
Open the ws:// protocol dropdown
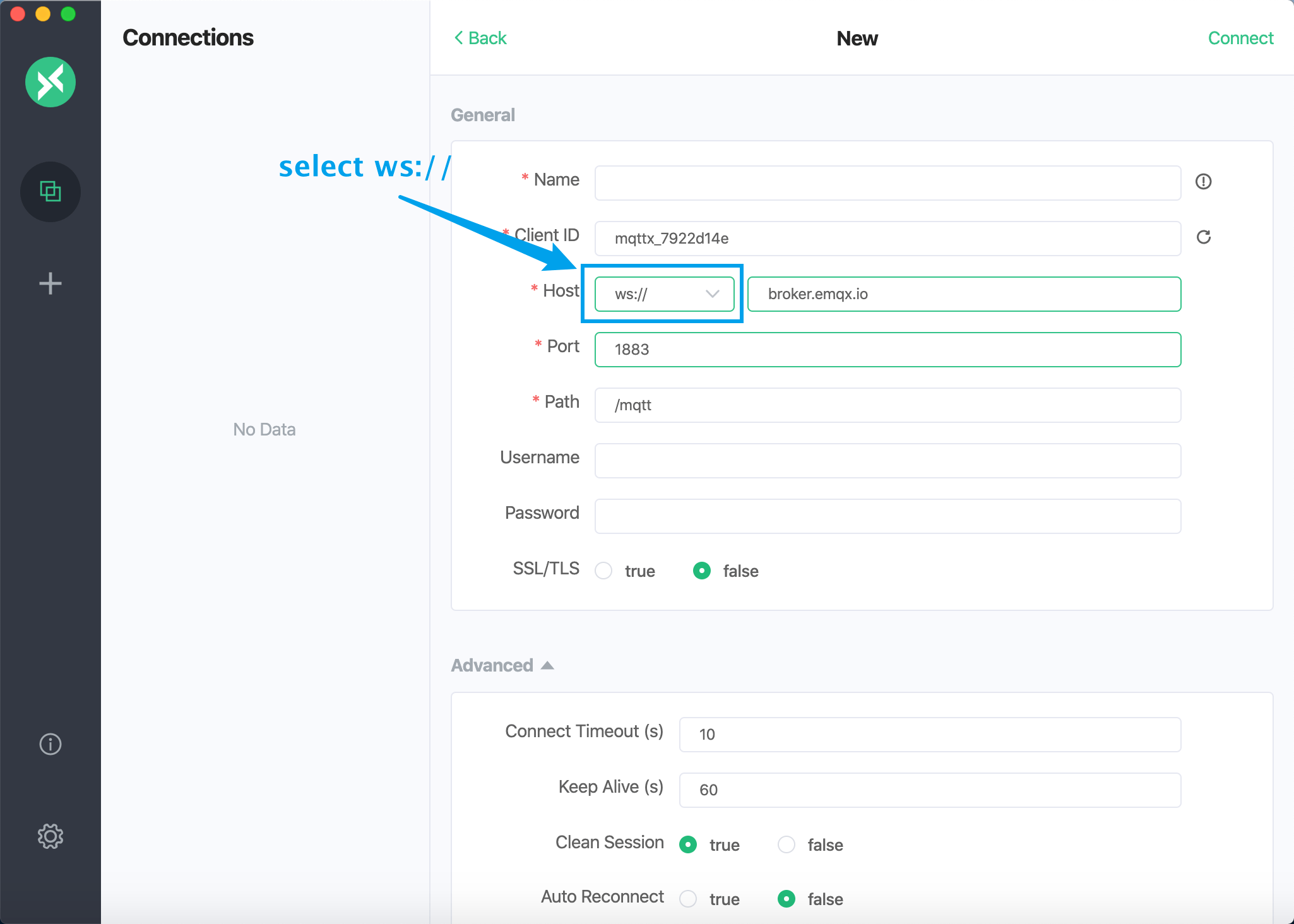tap(662, 293)
